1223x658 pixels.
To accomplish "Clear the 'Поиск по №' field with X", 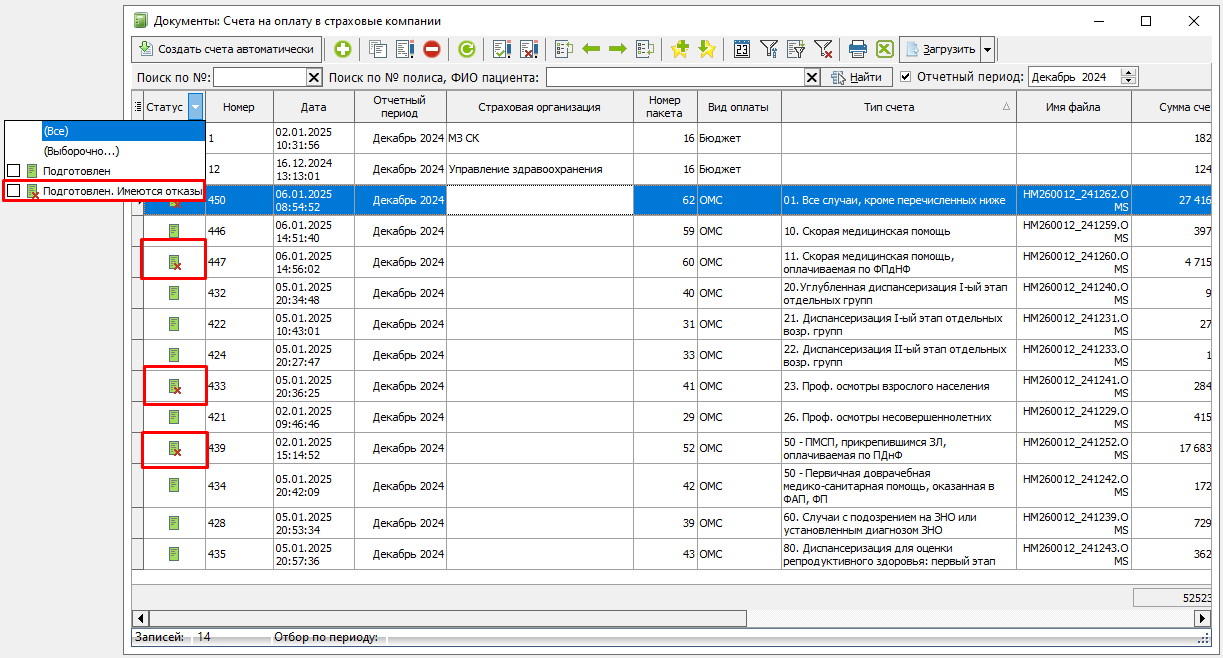I will point(313,77).
